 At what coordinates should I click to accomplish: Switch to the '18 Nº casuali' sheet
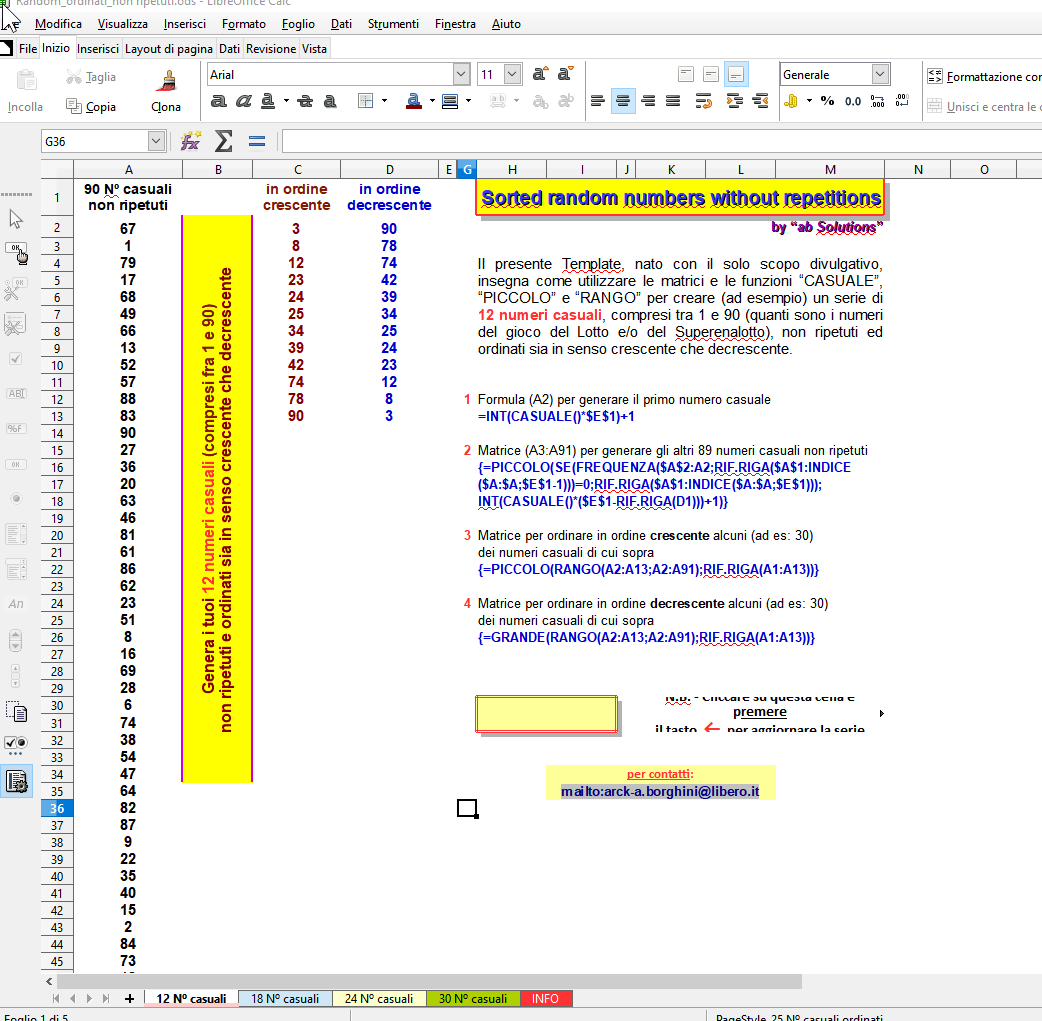tap(285, 998)
